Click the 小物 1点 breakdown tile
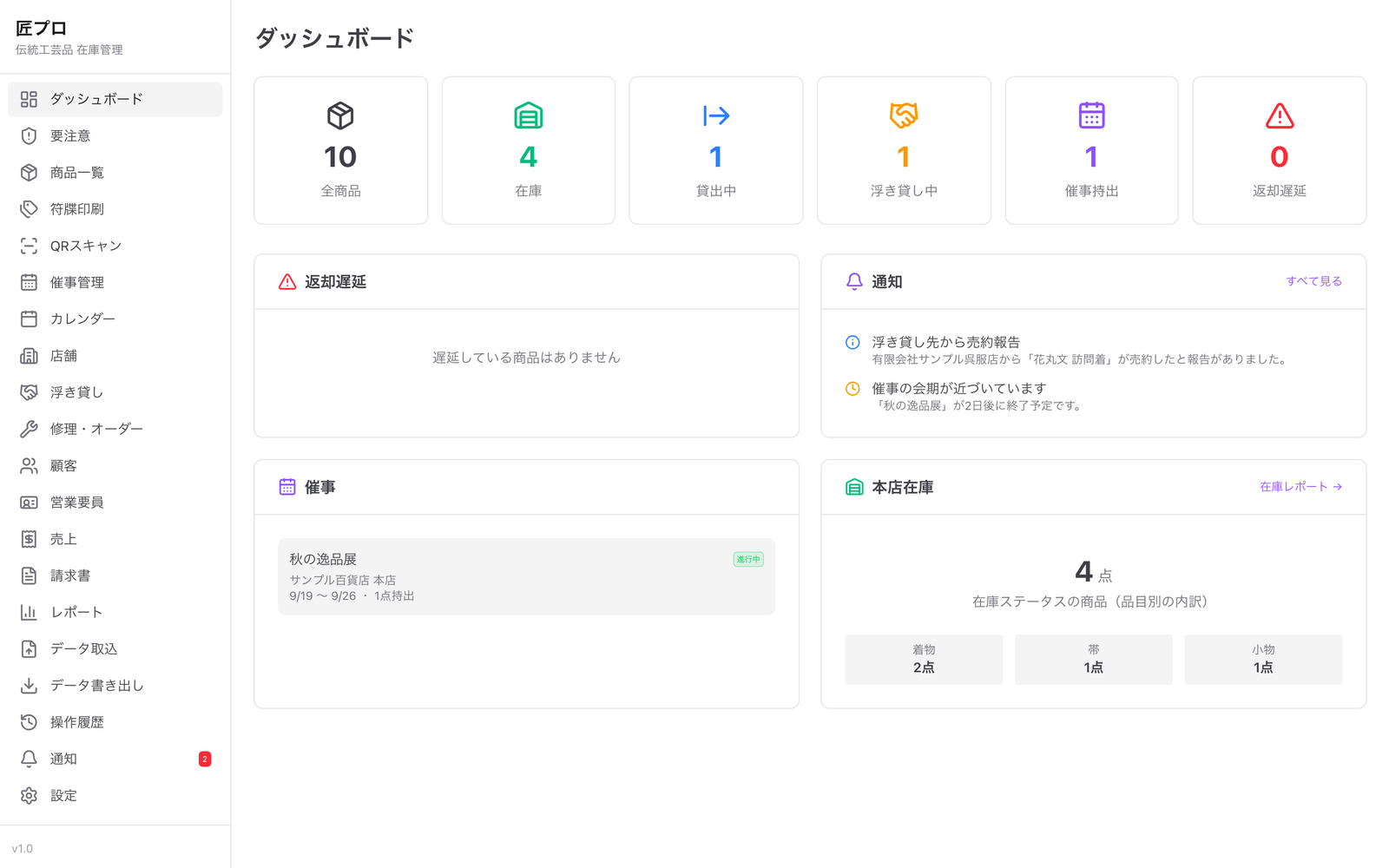The image size is (1389, 868). coord(1263,660)
